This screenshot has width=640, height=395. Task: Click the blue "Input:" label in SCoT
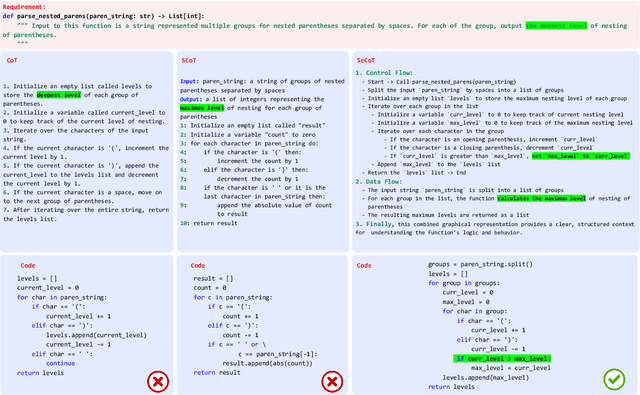189,81
